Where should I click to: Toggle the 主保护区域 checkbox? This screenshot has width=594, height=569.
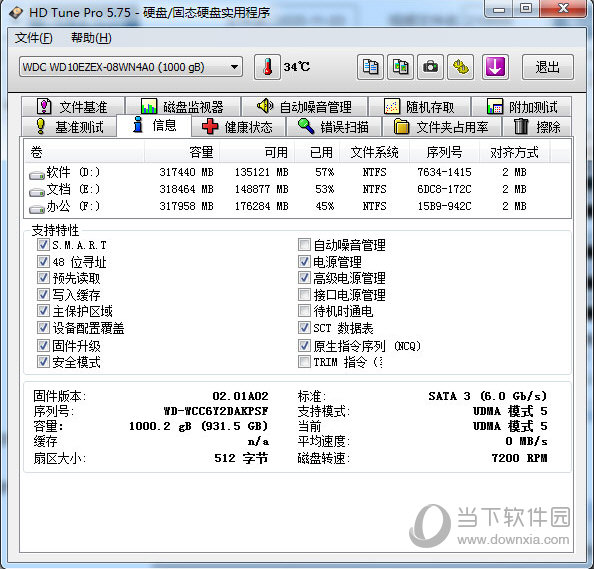(x=43, y=311)
